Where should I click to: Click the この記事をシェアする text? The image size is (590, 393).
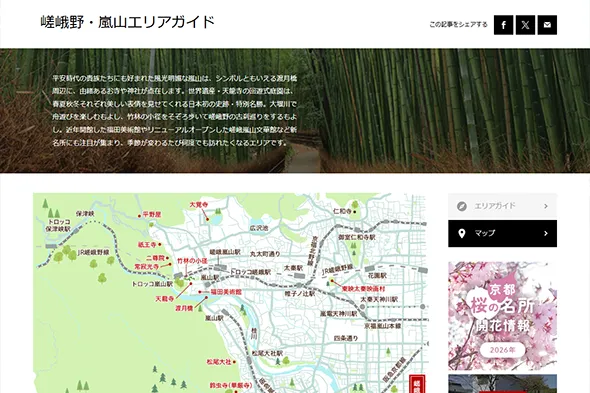point(458,24)
